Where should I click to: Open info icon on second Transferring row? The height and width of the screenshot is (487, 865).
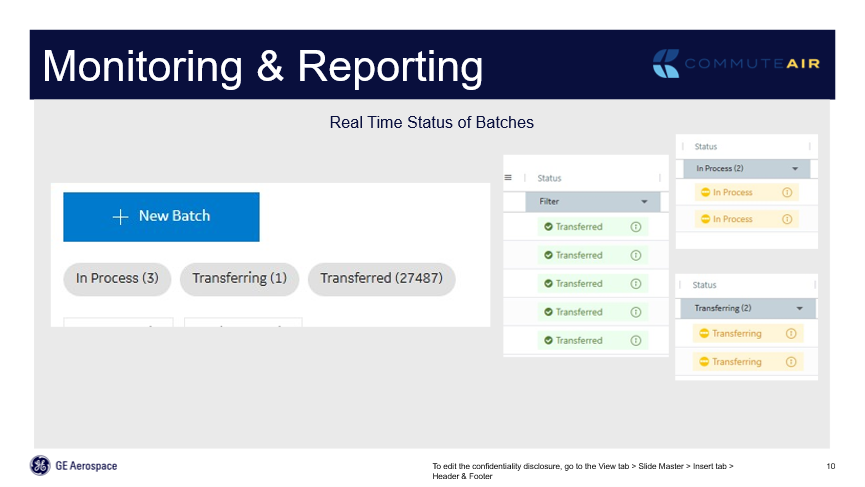(790, 362)
